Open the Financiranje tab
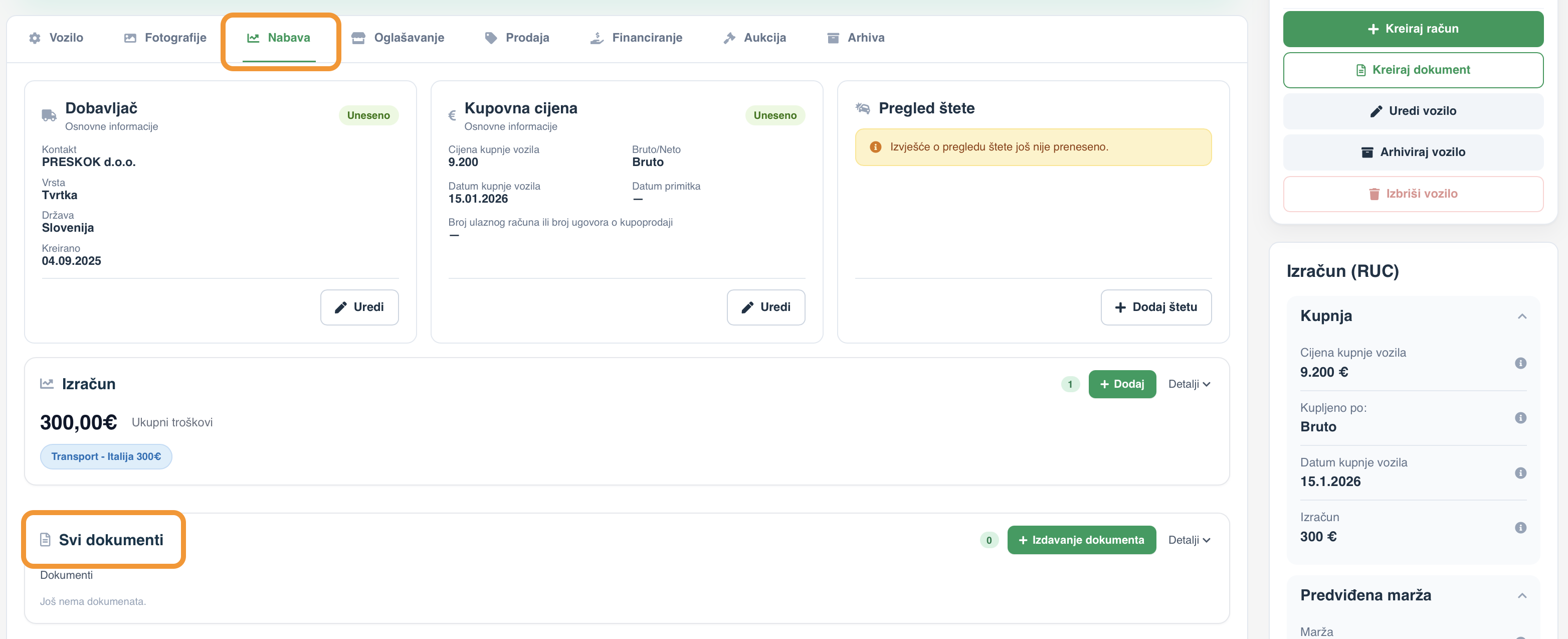Screen dimensions: 1568x639 click(636, 38)
